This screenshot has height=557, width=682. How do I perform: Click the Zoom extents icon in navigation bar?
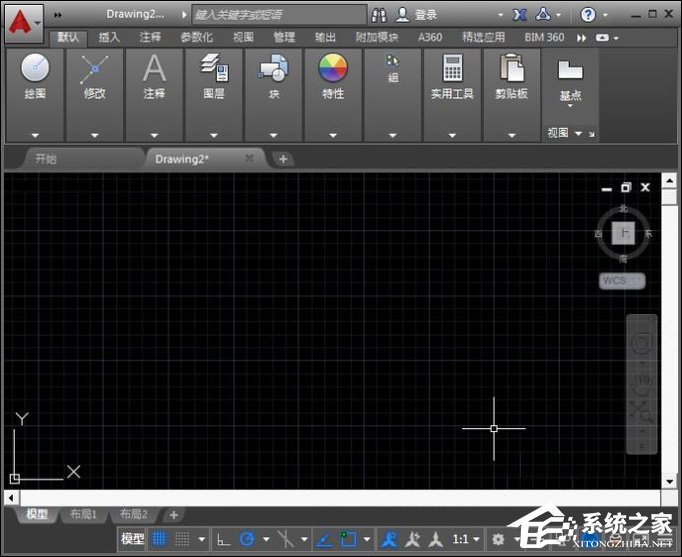point(642,411)
